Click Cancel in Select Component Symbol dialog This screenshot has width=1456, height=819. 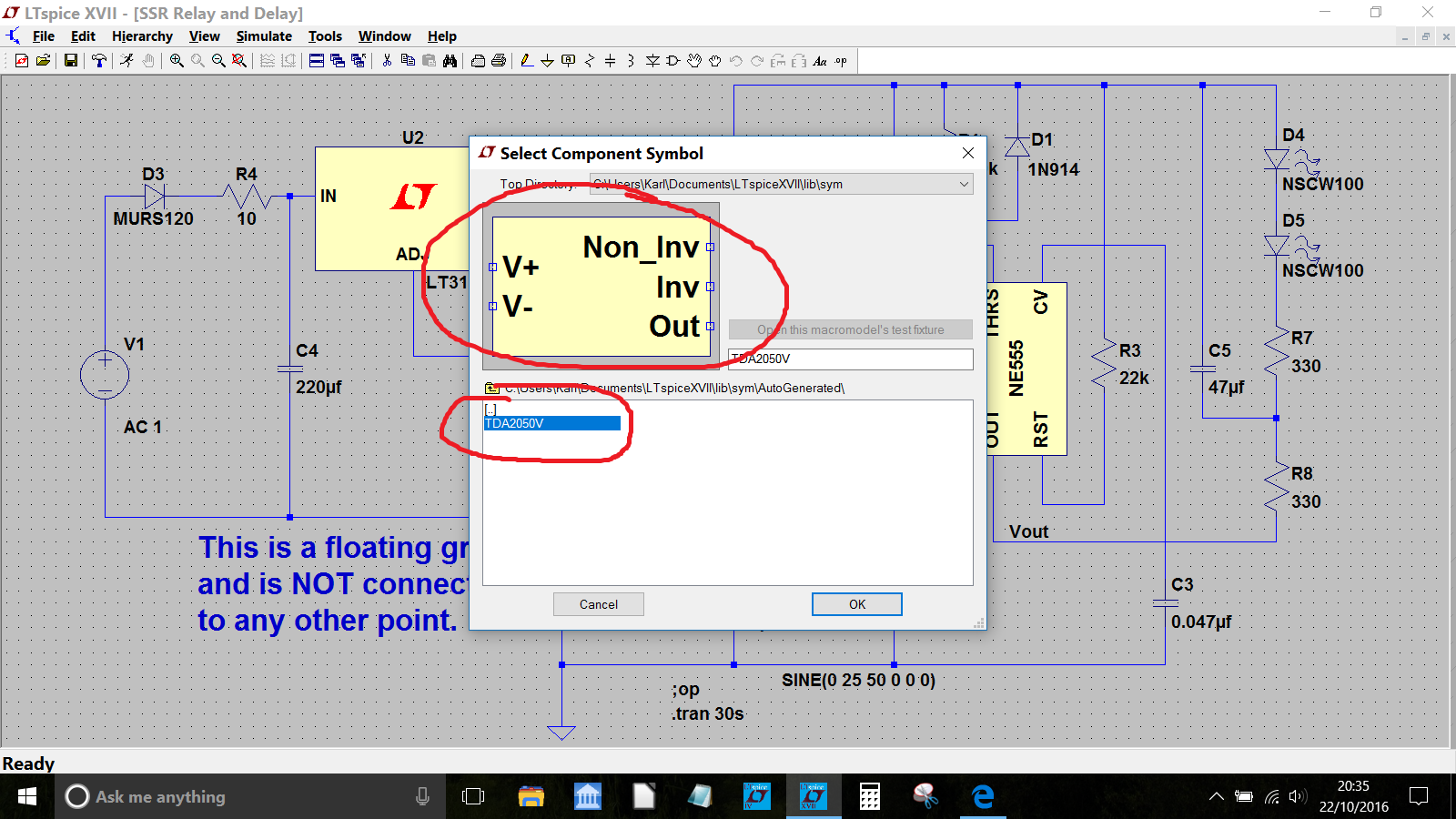tap(599, 604)
